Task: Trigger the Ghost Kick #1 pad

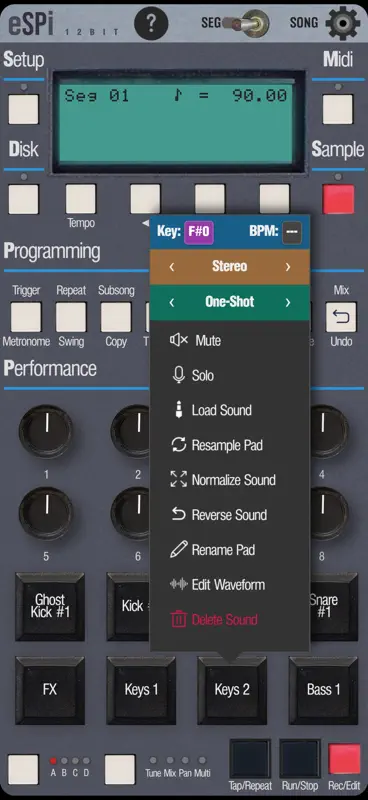Action: coord(50,606)
